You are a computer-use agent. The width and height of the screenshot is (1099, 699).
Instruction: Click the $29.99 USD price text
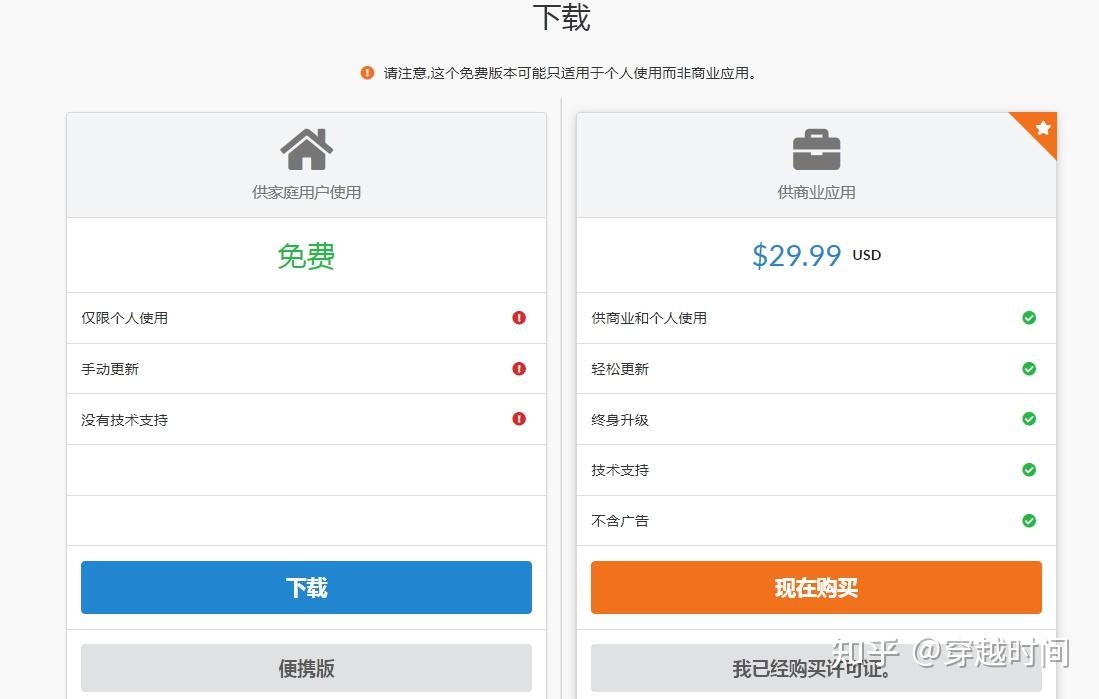(x=816, y=256)
